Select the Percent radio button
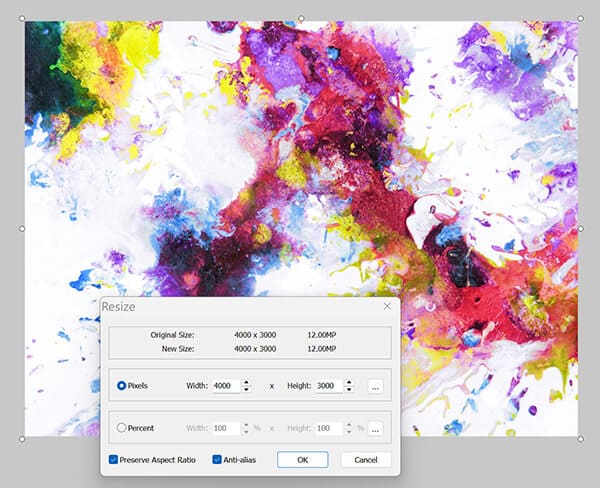The width and height of the screenshot is (600, 488). [x=121, y=428]
